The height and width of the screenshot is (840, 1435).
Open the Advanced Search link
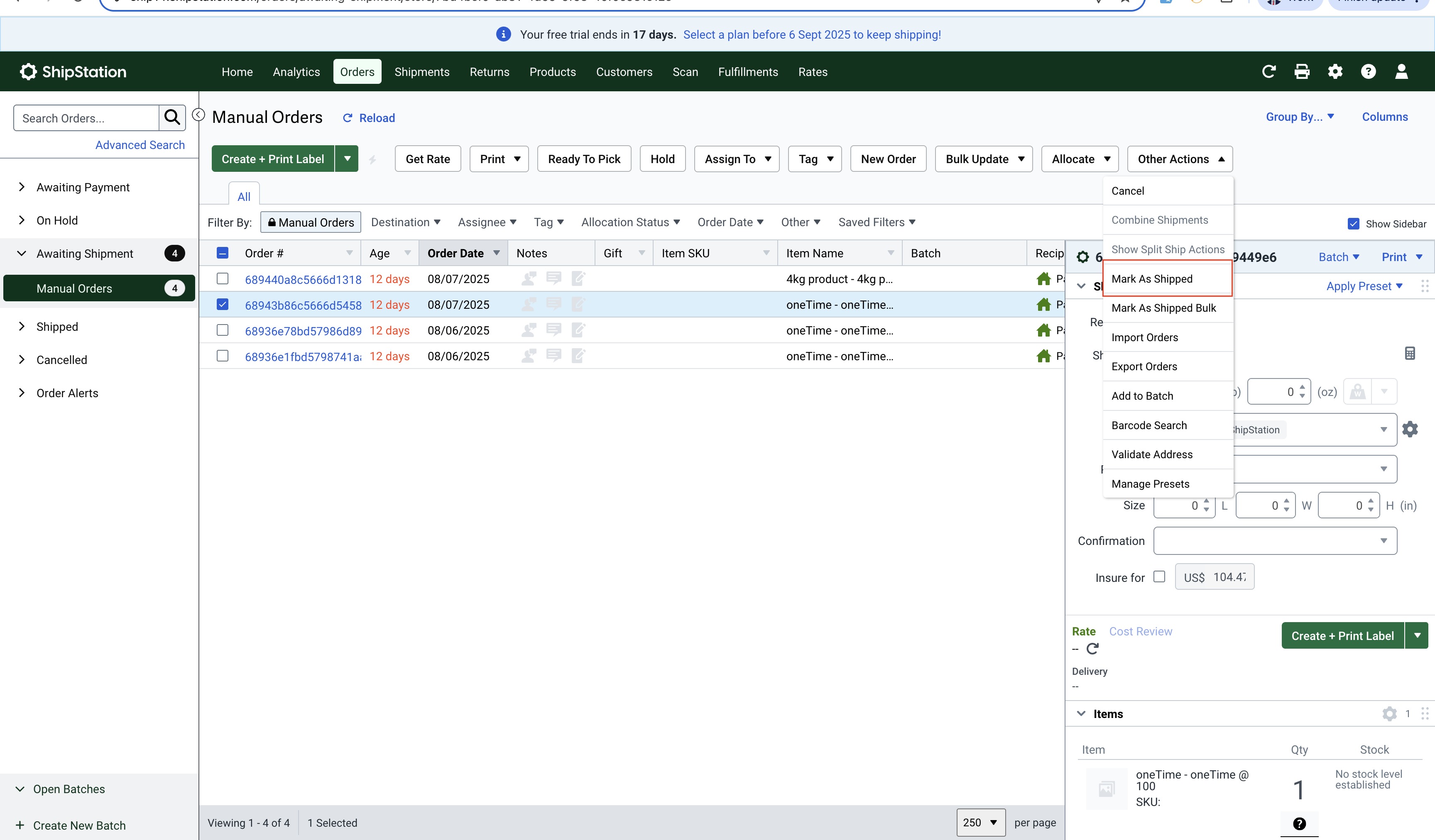[140, 145]
